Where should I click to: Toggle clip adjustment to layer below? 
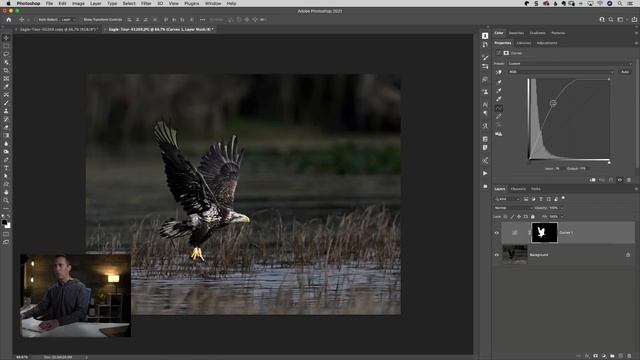point(593,180)
